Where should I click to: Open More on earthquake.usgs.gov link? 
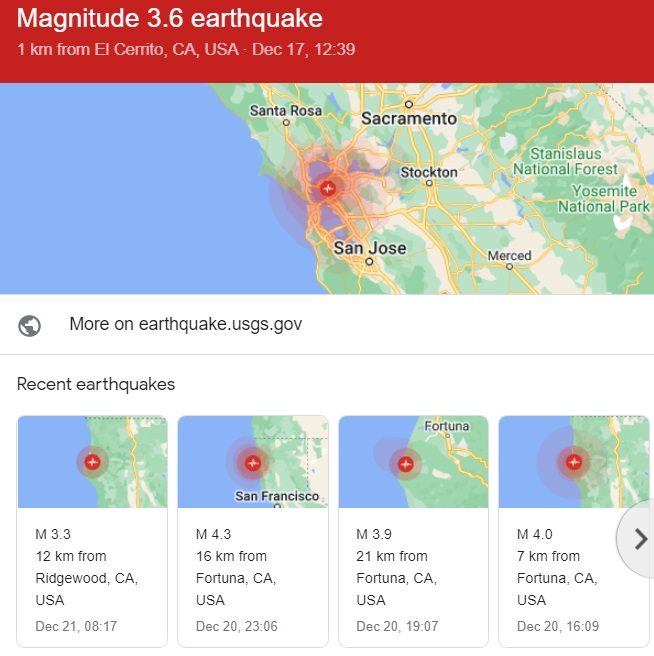(x=185, y=325)
